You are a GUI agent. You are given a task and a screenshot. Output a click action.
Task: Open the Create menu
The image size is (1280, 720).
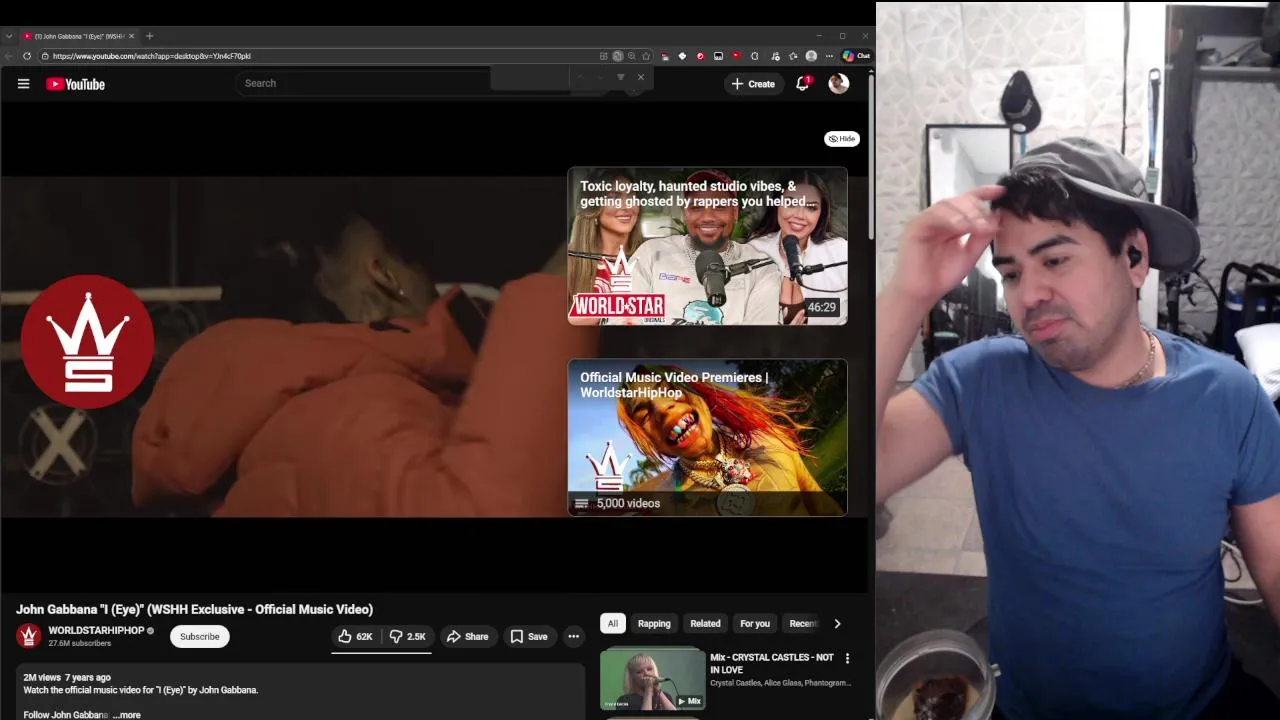[x=753, y=84]
